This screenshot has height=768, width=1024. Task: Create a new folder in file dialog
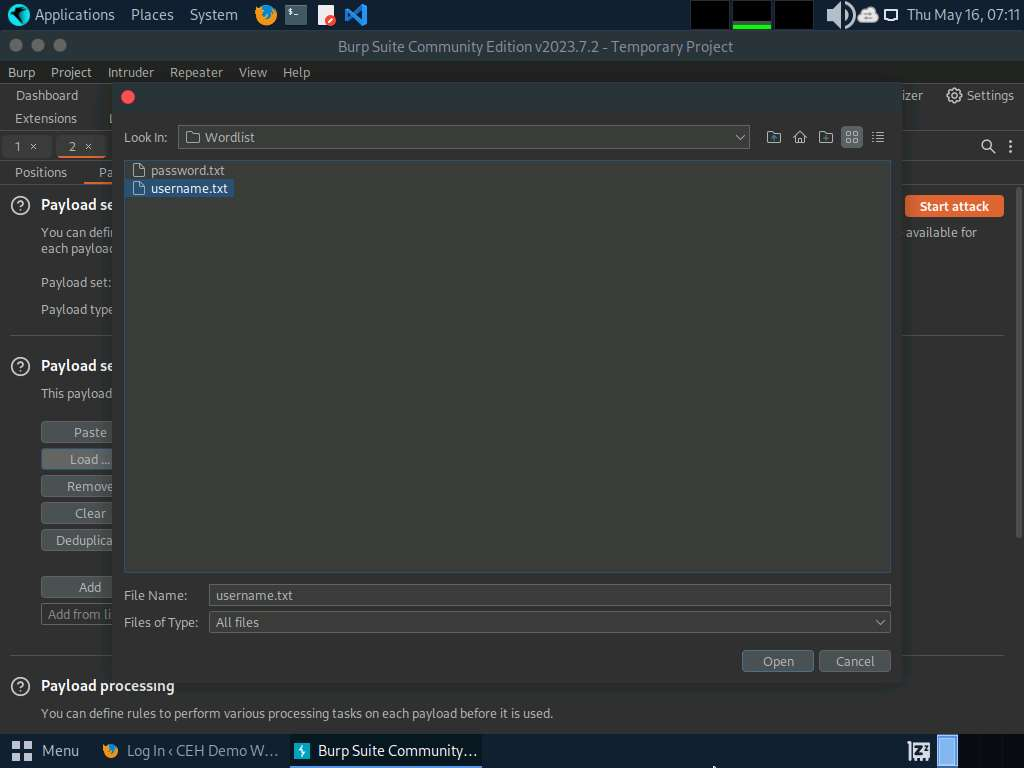point(826,137)
